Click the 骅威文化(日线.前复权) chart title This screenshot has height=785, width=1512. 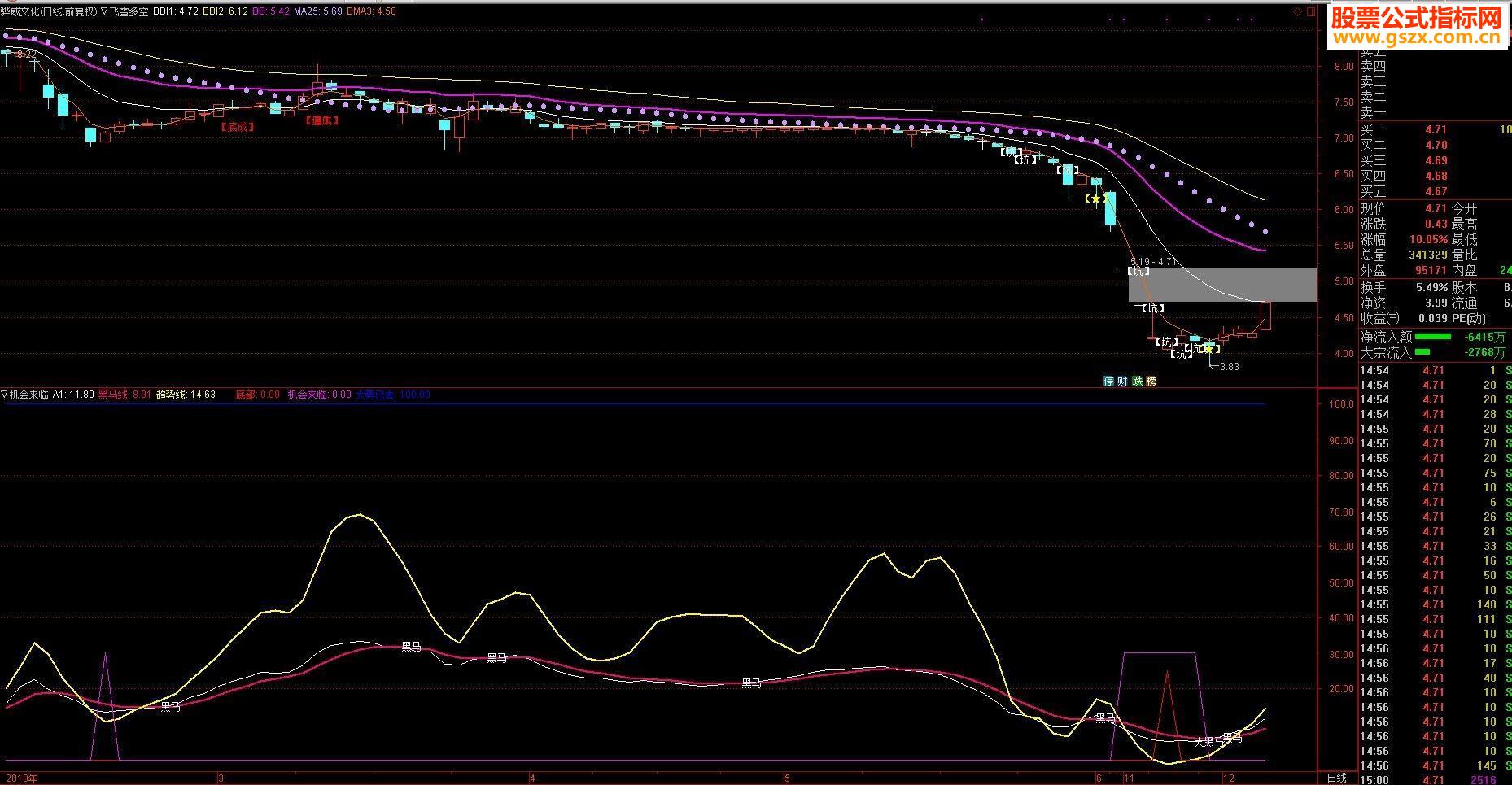click(48, 12)
